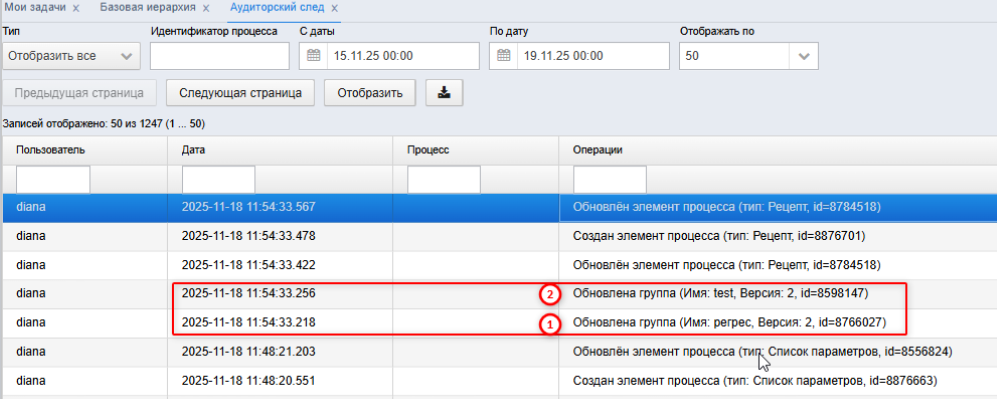Viewport: 997px width, 399px height.
Task: Click diana in the 11:48:20.551 row
Action: coord(31,381)
